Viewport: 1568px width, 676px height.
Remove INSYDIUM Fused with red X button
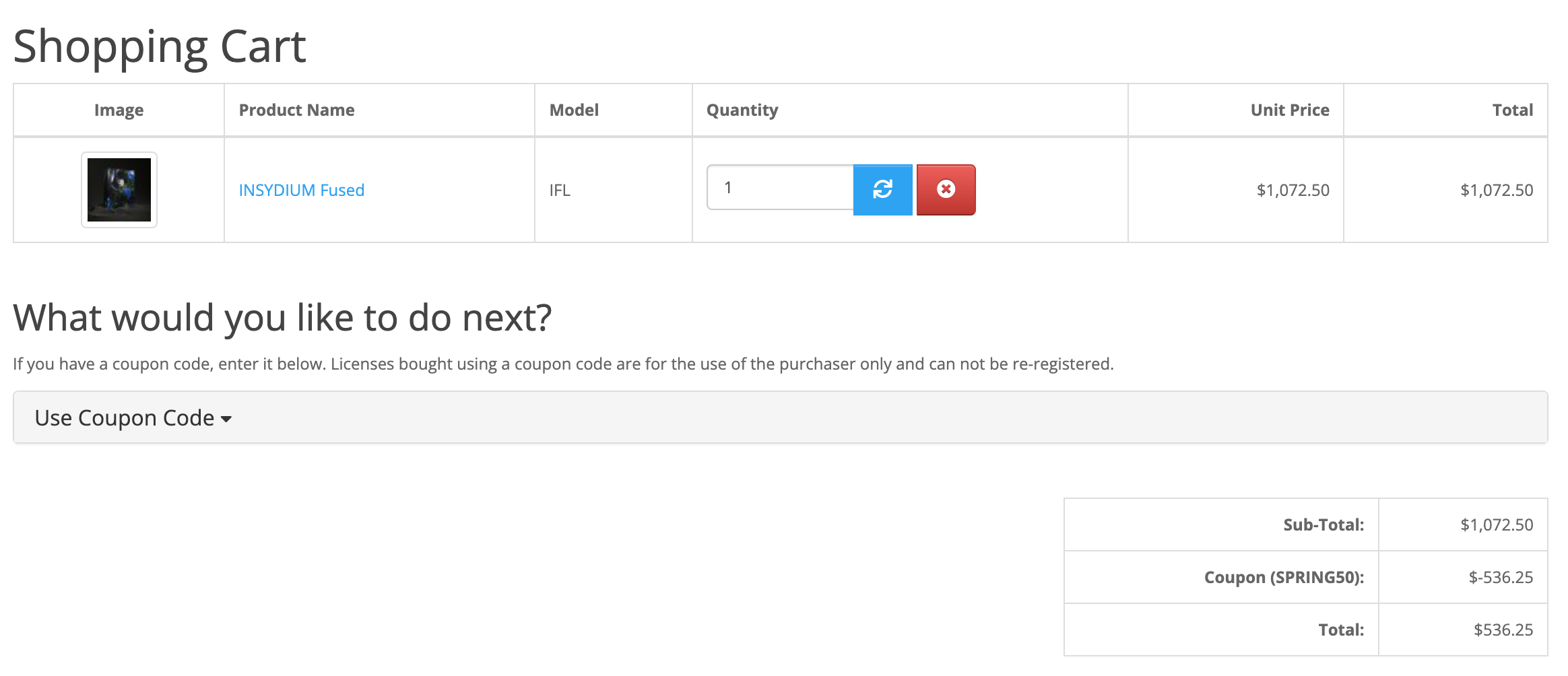[x=946, y=189]
